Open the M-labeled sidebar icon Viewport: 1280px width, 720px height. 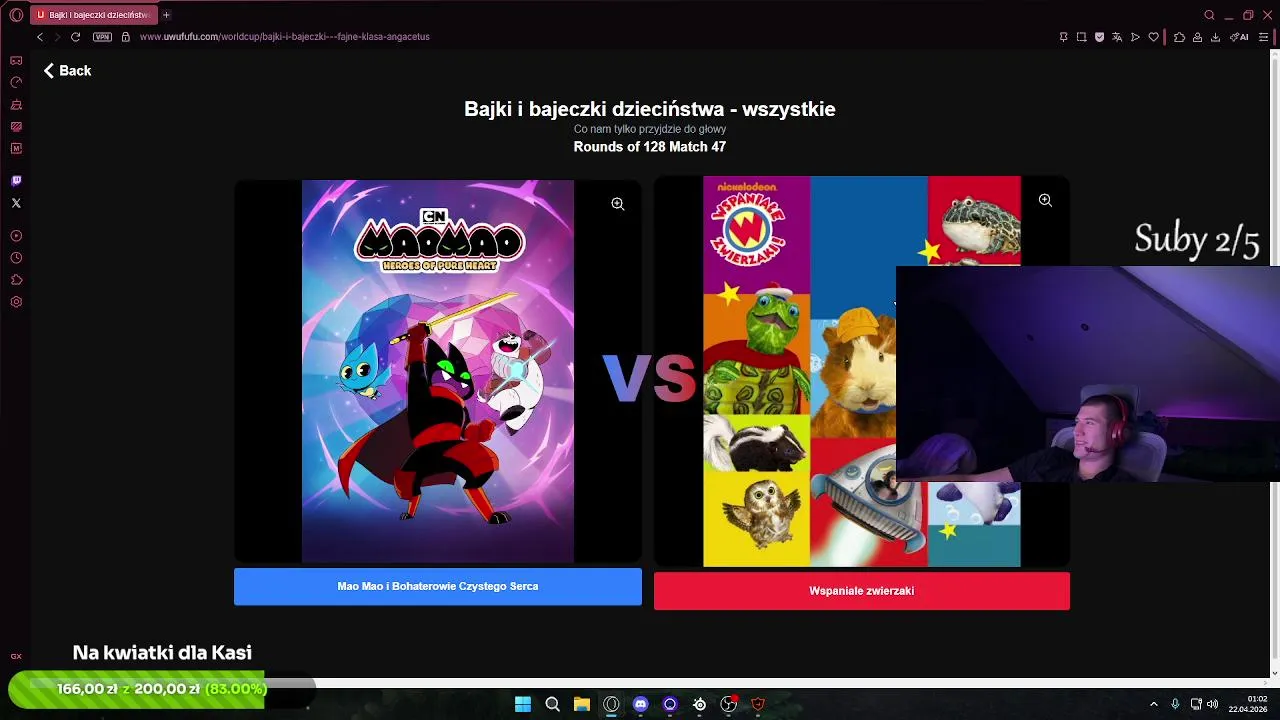[16, 148]
